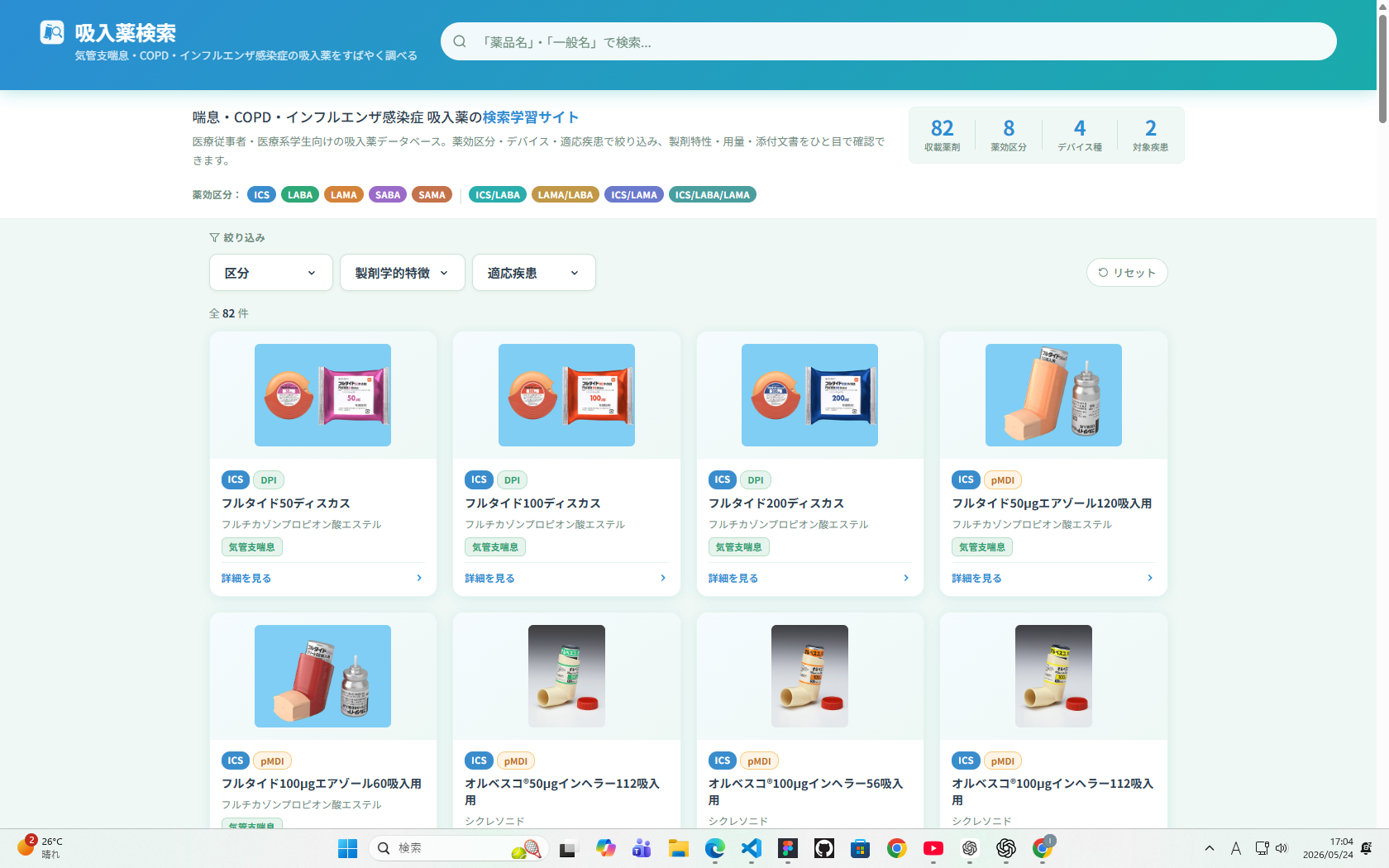
Task: Click the Windows taskbar 検索 box
Action: coord(459,848)
